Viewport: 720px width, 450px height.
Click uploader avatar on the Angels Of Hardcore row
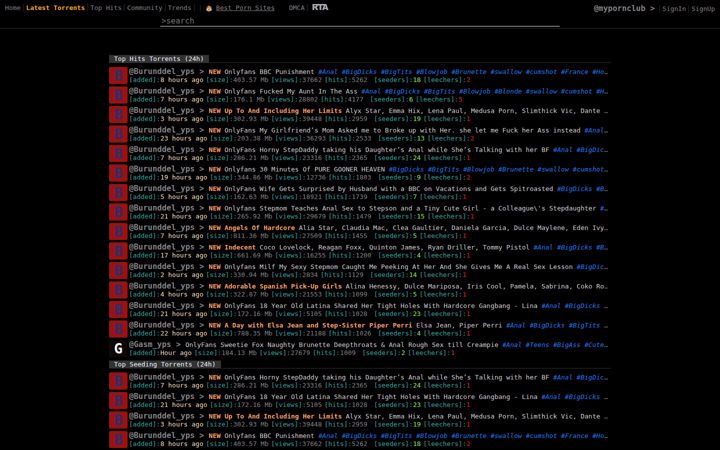(x=118, y=231)
